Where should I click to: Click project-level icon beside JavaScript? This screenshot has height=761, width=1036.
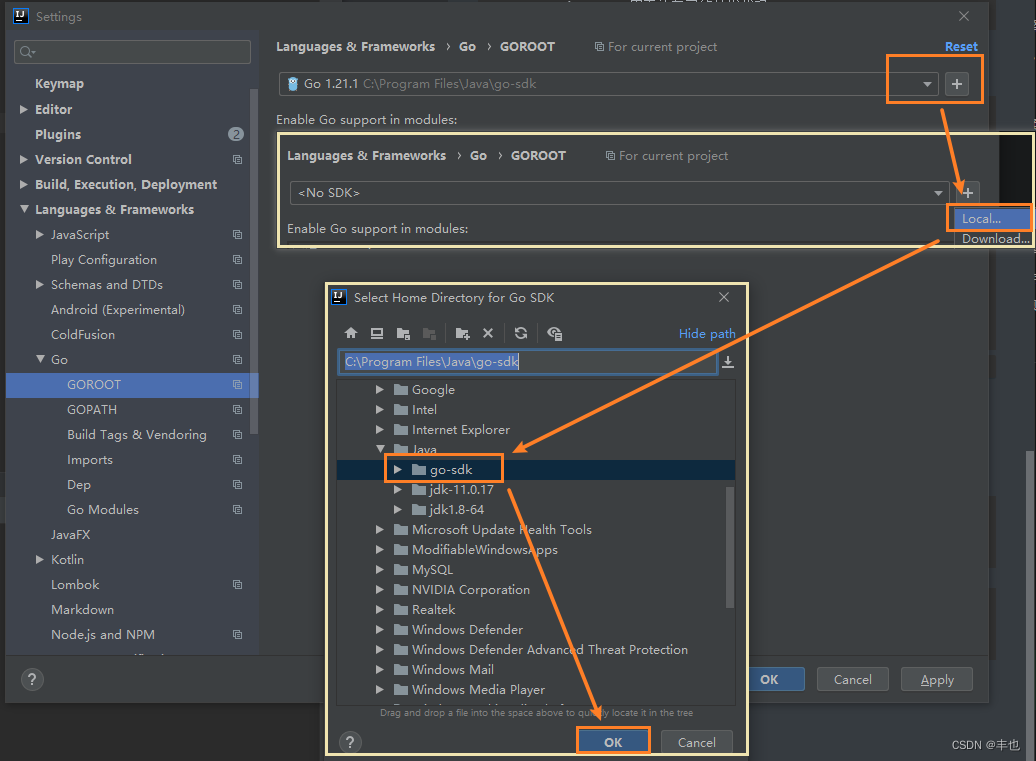click(x=237, y=235)
